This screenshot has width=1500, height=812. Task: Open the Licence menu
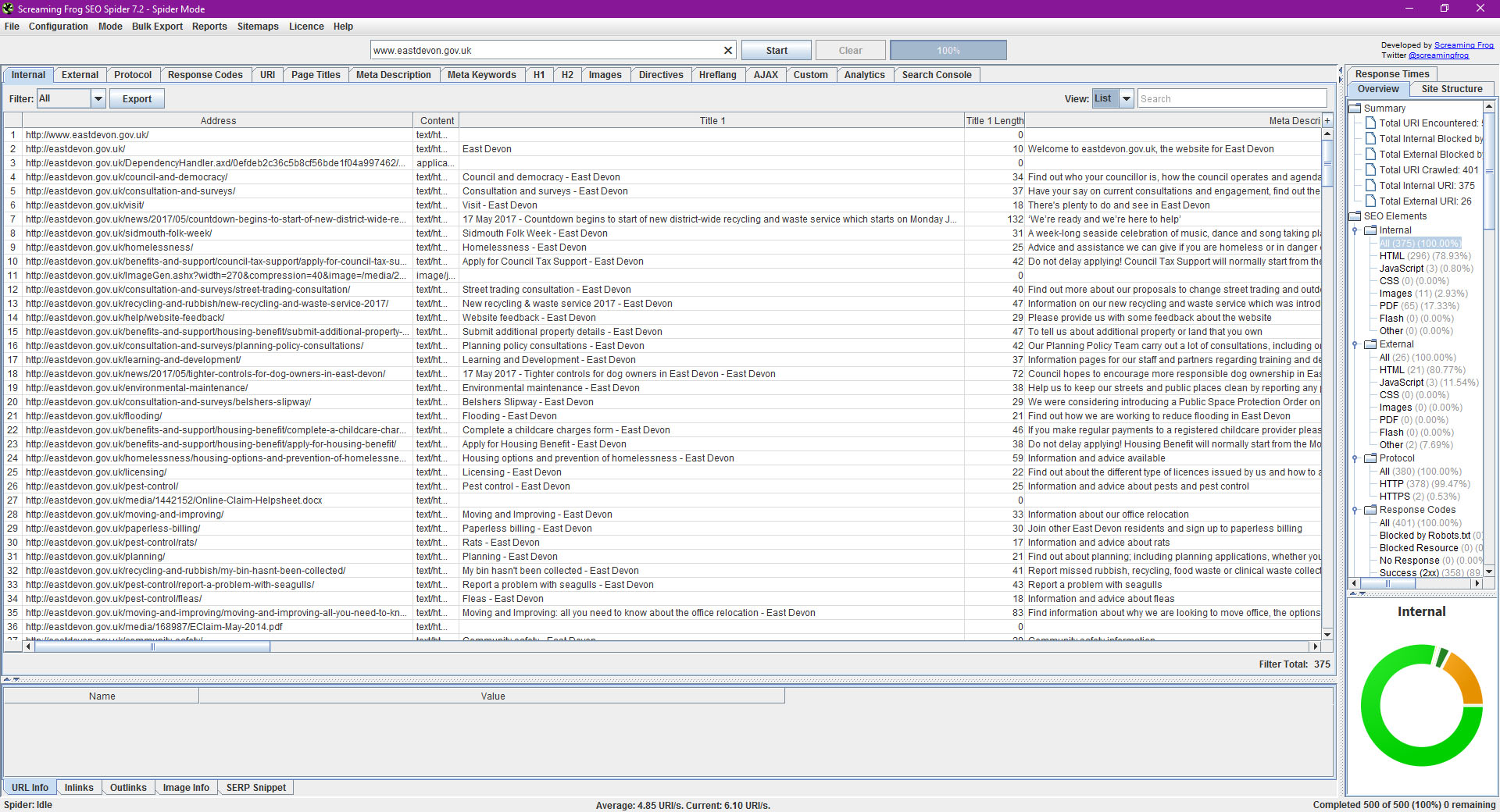(x=306, y=27)
